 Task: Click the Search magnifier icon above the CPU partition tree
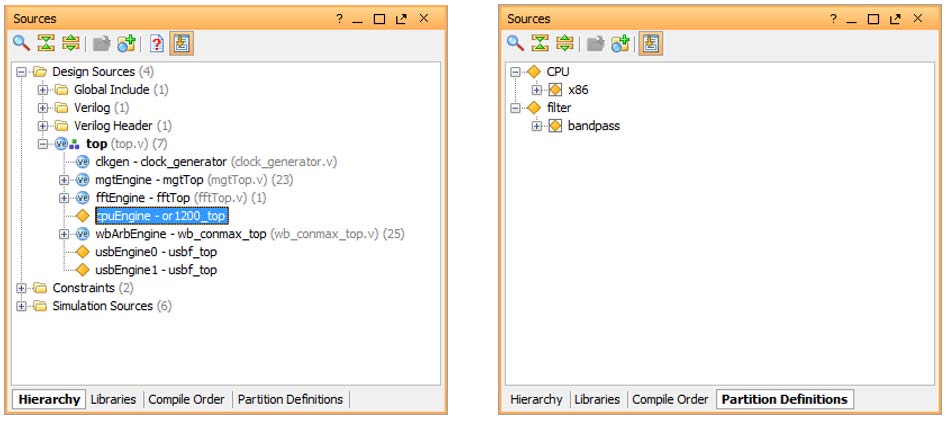tap(515, 43)
